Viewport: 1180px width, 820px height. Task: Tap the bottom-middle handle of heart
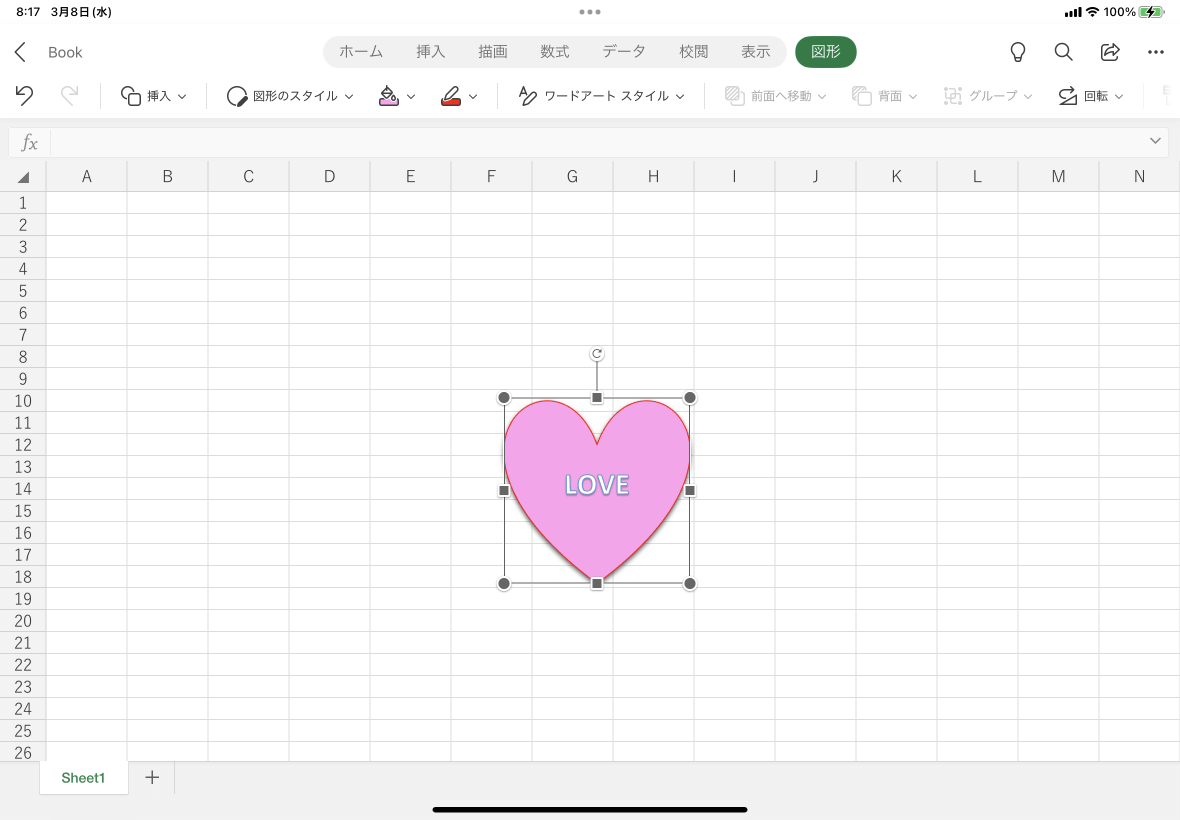click(x=597, y=583)
